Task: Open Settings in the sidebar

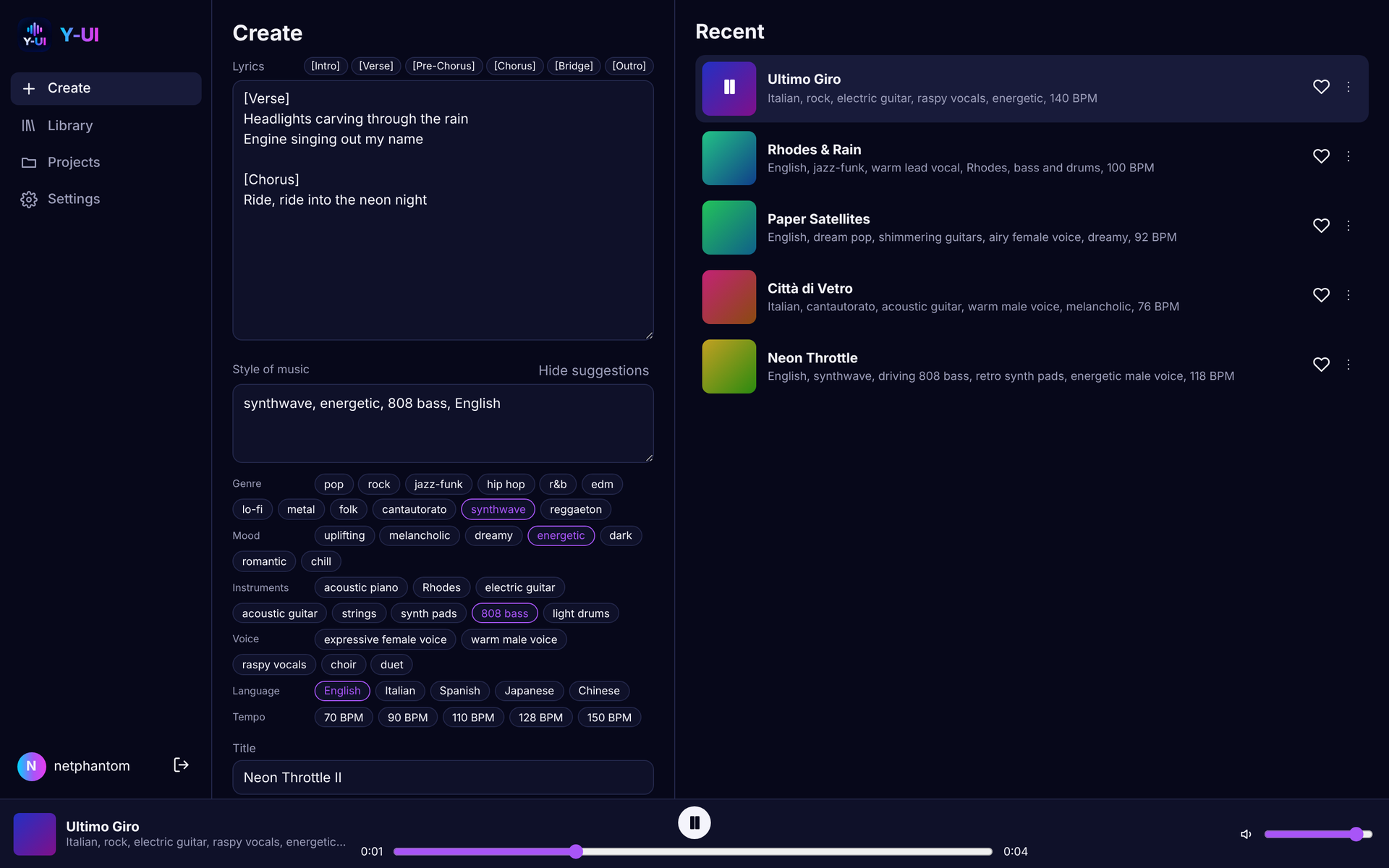Action: pos(106,199)
